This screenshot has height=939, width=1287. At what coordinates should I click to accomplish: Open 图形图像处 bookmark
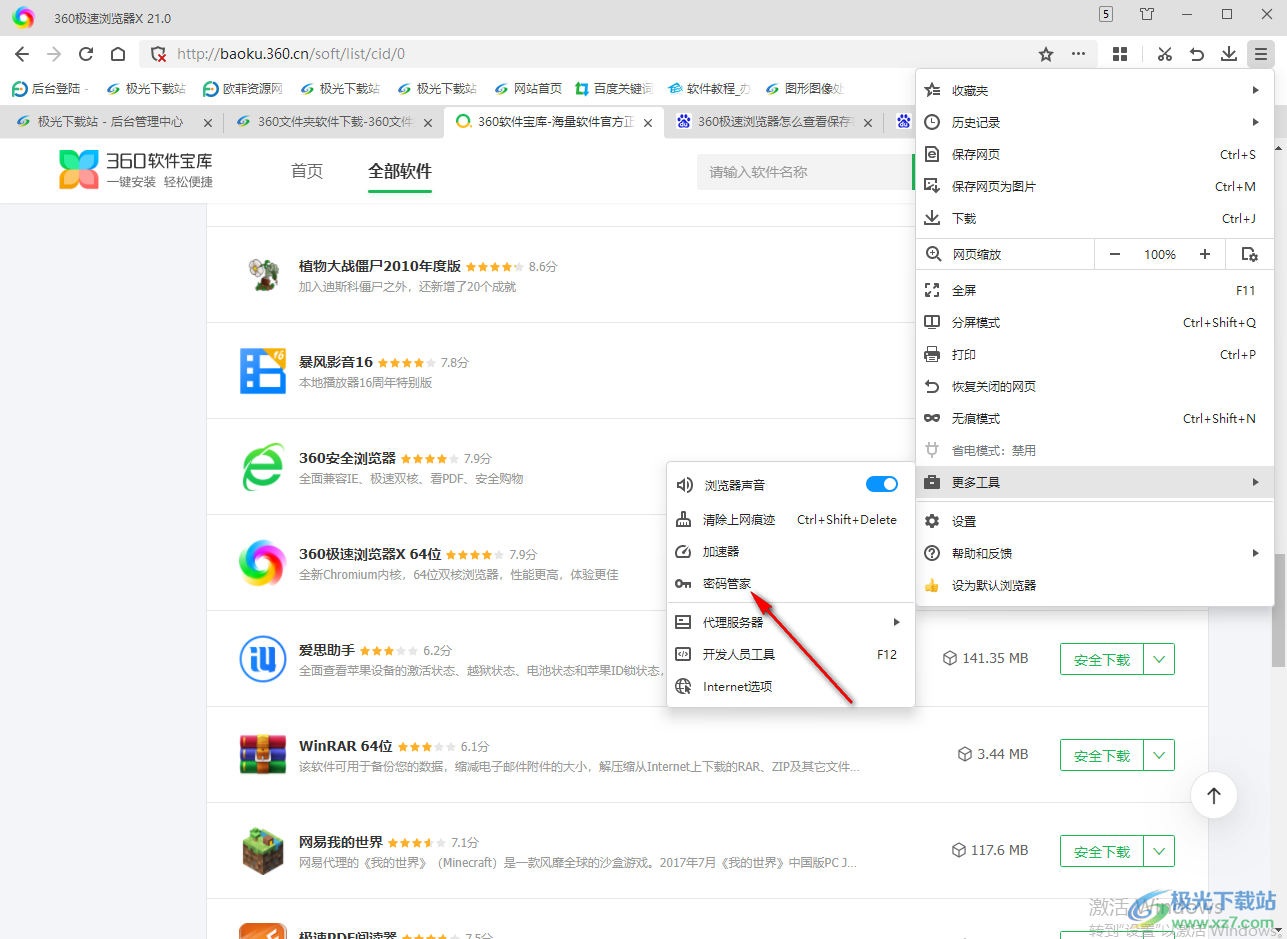coord(805,88)
